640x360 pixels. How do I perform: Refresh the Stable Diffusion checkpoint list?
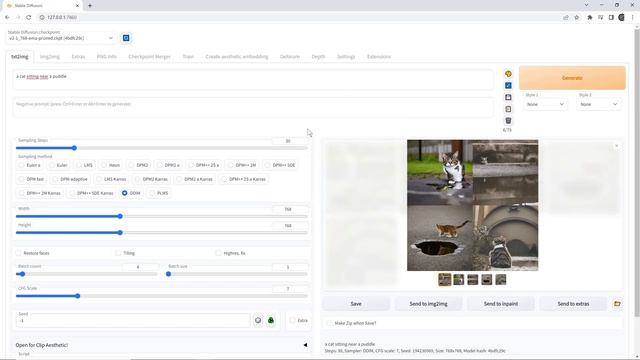tap(126, 38)
